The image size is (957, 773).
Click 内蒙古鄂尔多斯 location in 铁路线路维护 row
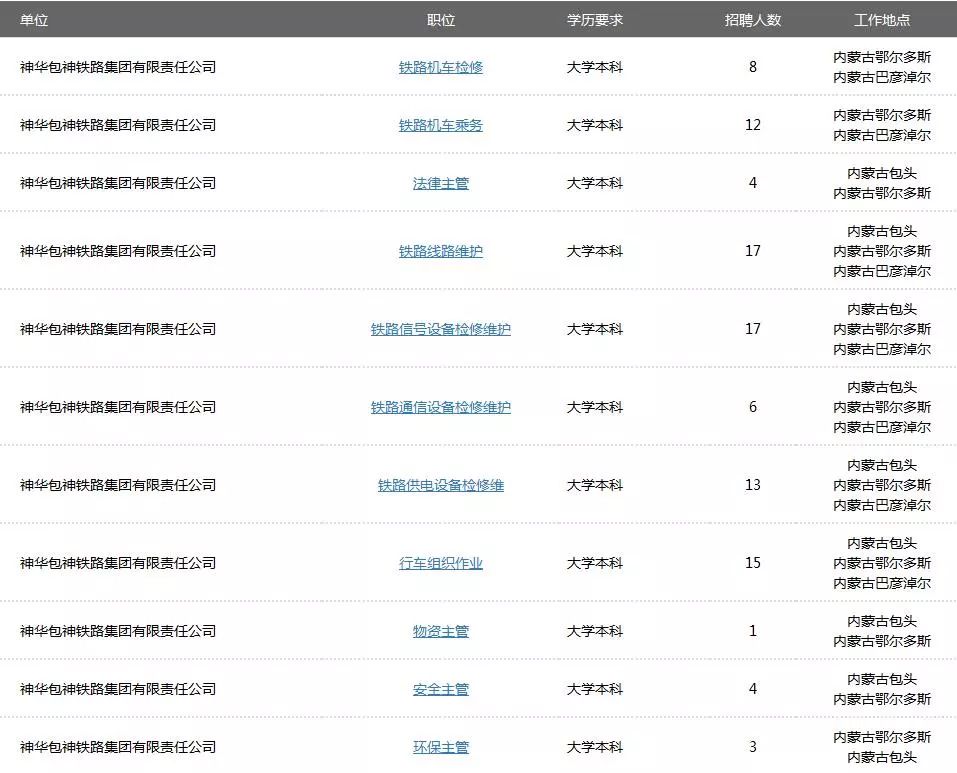pos(882,251)
